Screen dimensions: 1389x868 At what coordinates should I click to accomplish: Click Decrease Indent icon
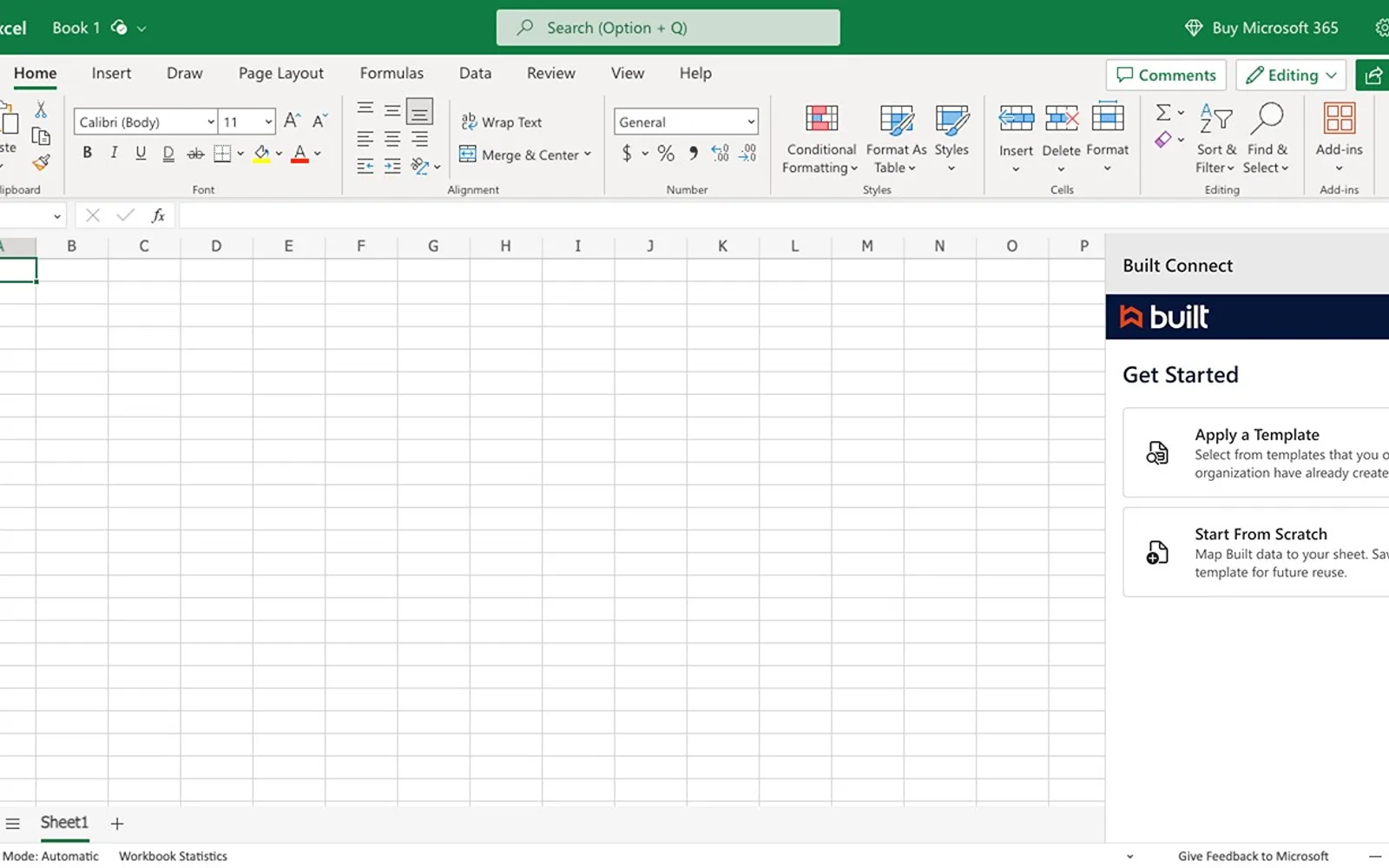coord(365,166)
